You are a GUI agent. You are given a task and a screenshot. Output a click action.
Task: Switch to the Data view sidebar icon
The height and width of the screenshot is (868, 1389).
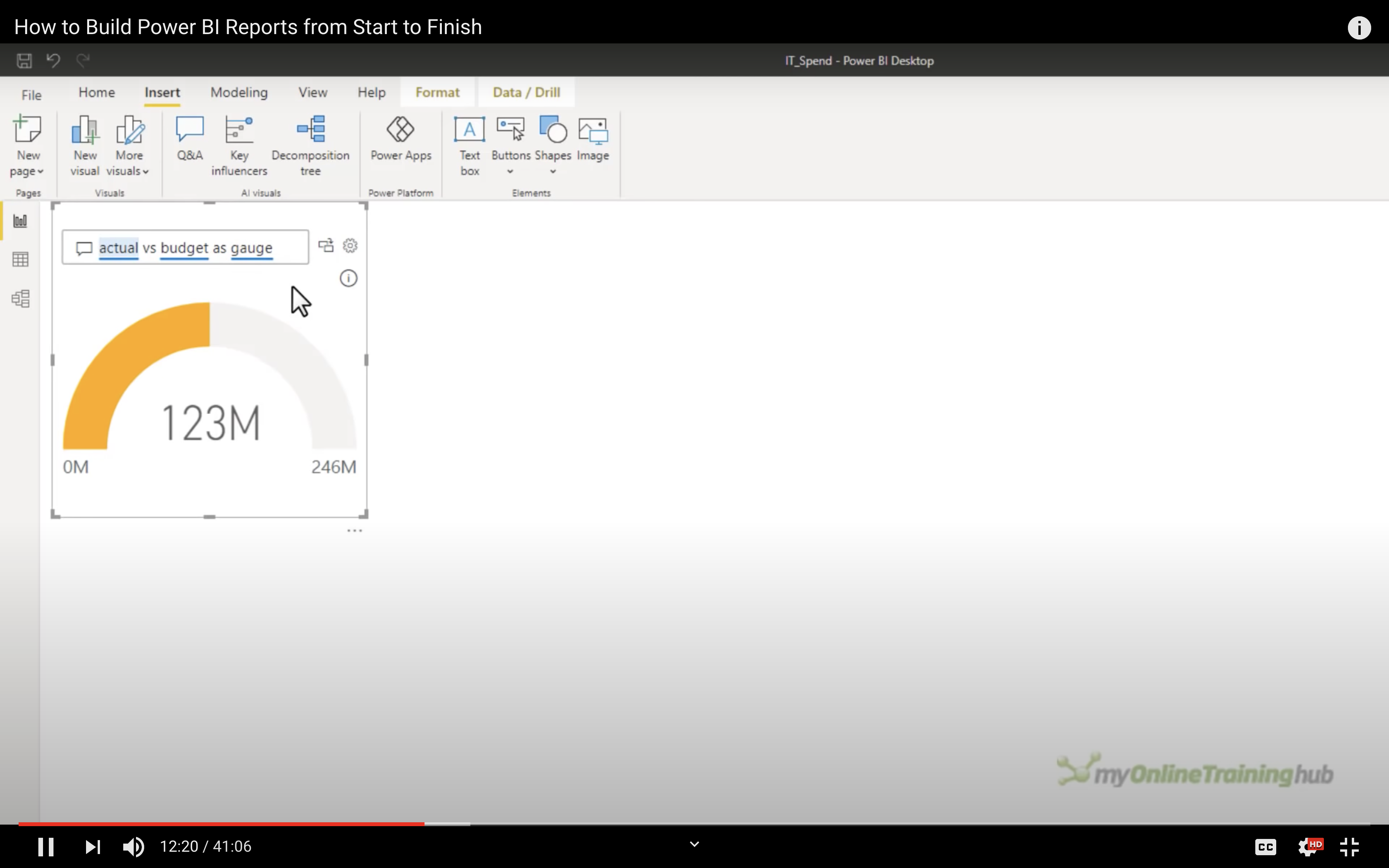pyautogui.click(x=21, y=260)
